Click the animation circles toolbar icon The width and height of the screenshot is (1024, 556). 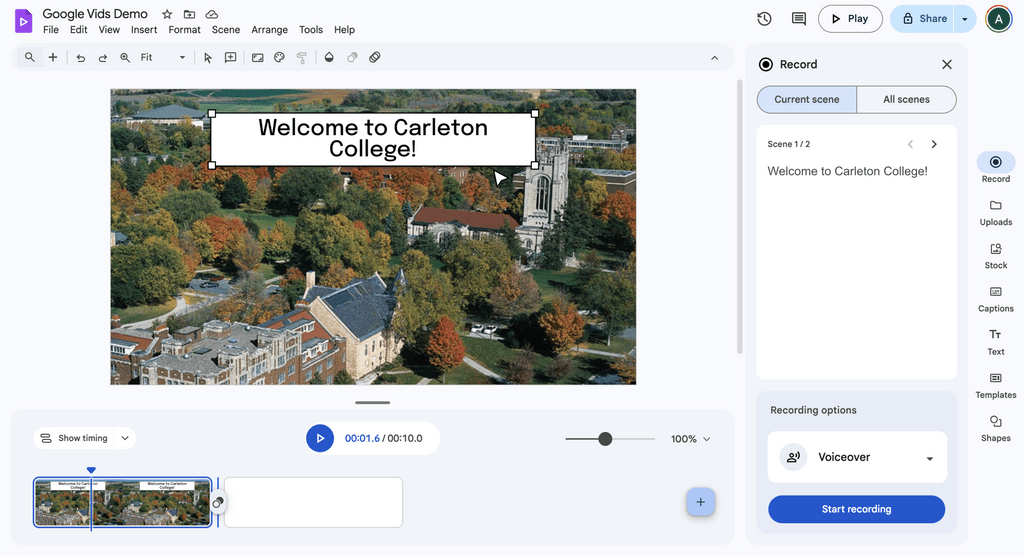click(352, 57)
